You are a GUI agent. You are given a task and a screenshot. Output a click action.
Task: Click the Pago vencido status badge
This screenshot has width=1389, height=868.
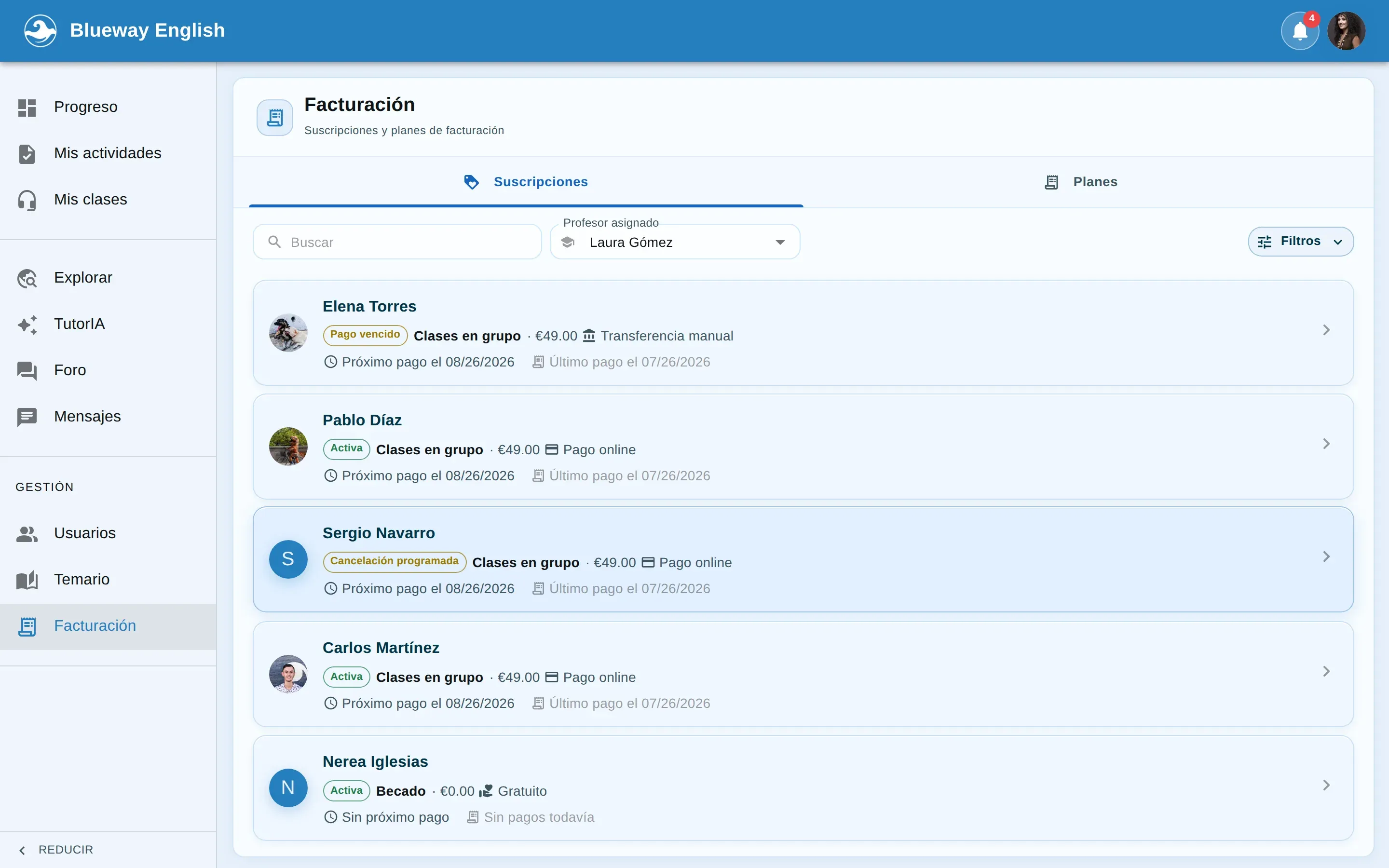365,335
